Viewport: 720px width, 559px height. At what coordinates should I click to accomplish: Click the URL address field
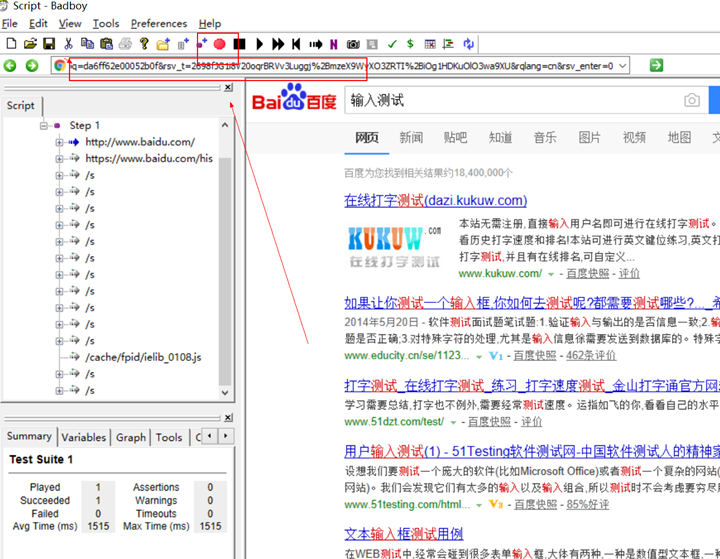coord(342,66)
